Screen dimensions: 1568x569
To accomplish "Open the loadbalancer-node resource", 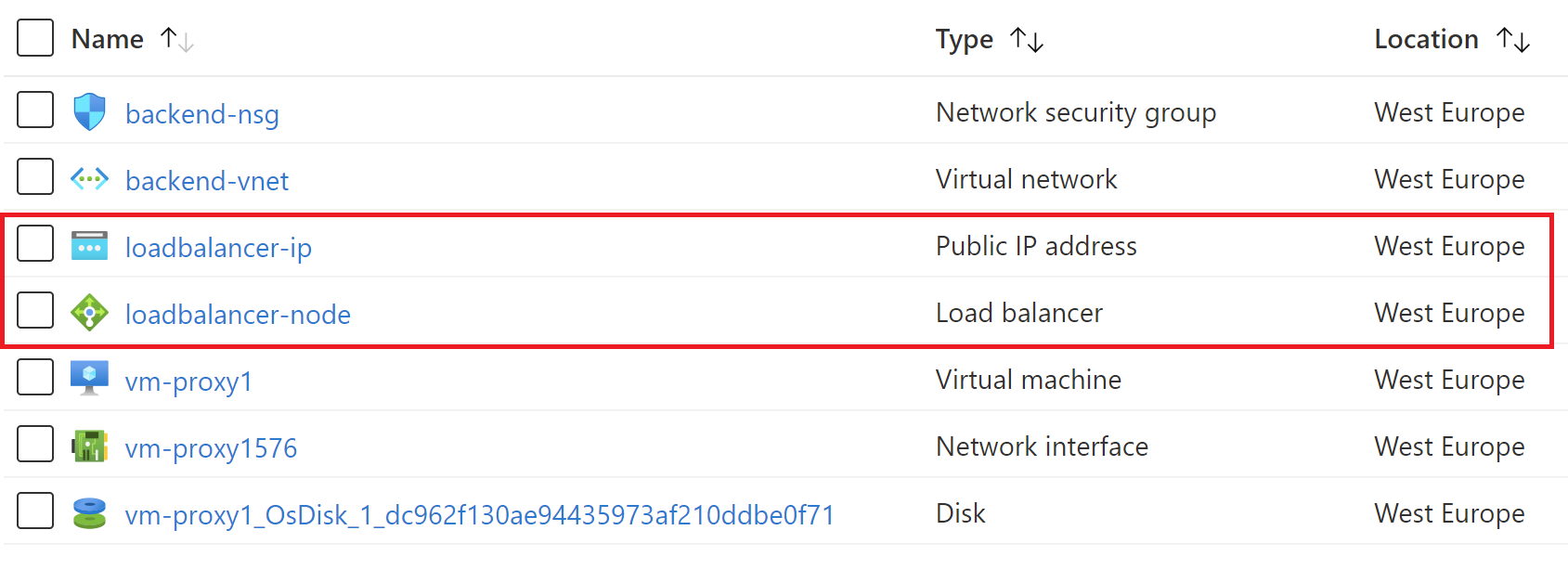I will click(238, 314).
